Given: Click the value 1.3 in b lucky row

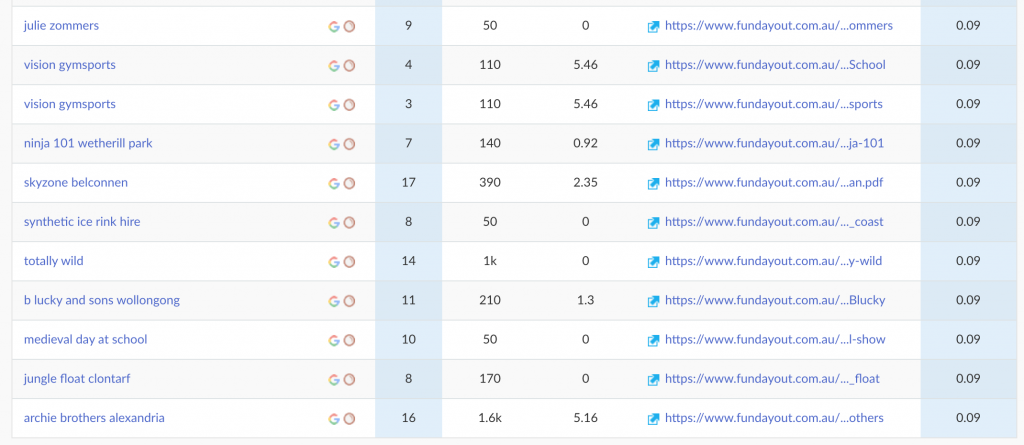Looking at the screenshot, I should pos(585,300).
